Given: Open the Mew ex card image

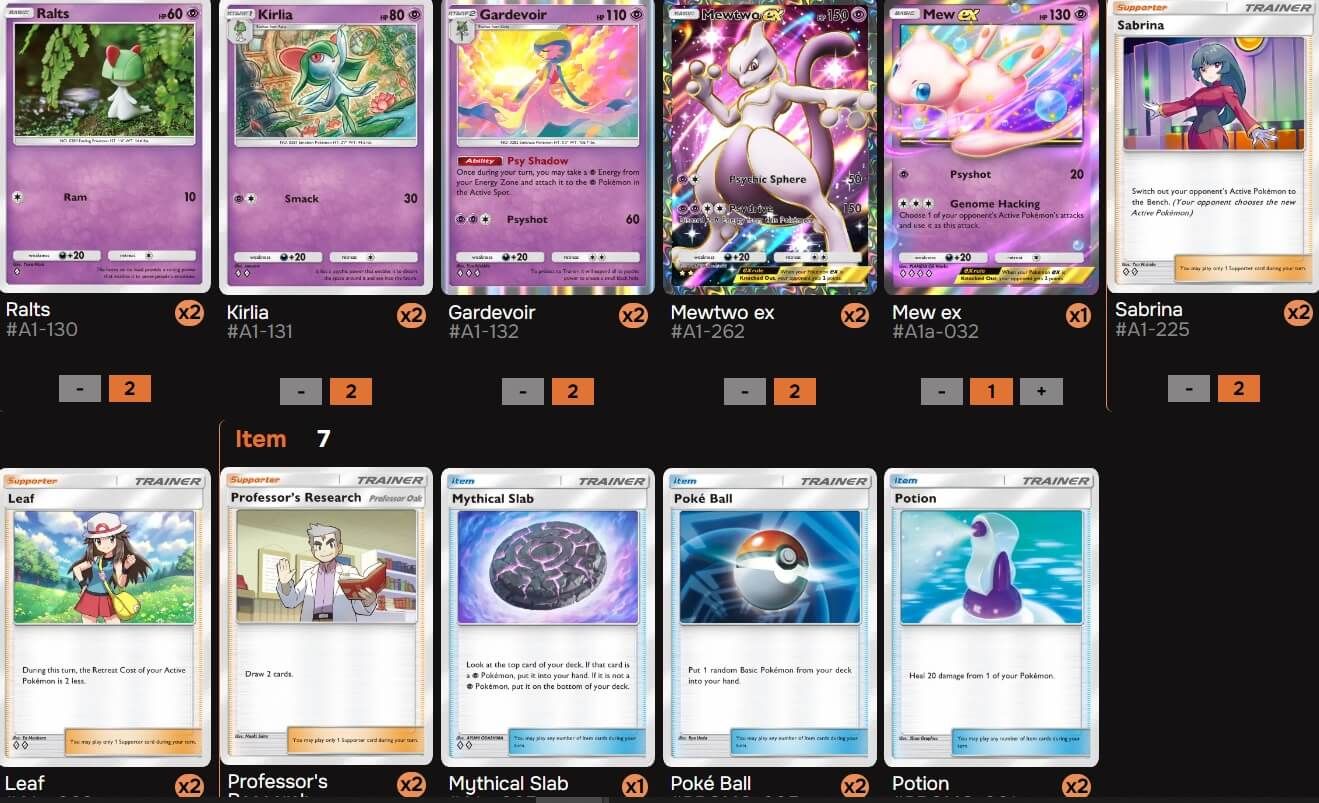Looking at the screenshot, I should [x=991, y=147].
